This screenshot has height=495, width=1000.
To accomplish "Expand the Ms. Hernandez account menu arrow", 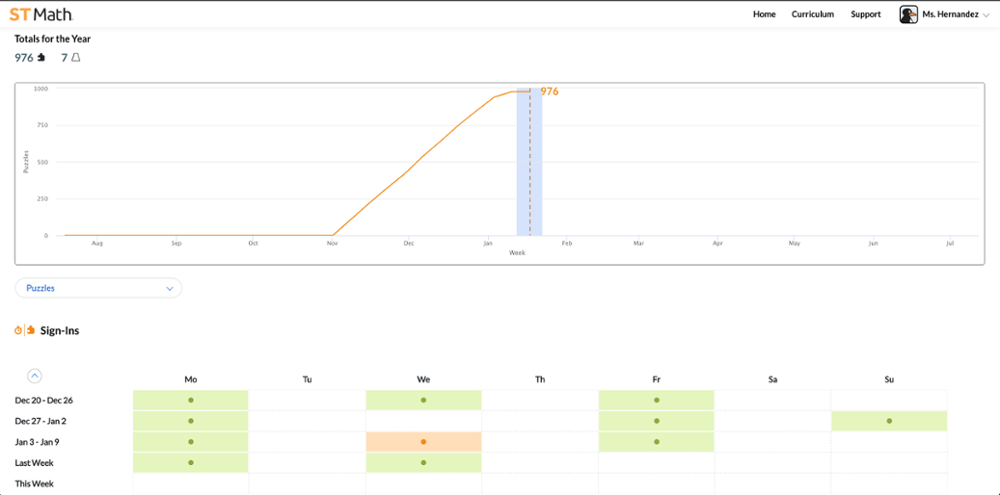I will (988, 15).
